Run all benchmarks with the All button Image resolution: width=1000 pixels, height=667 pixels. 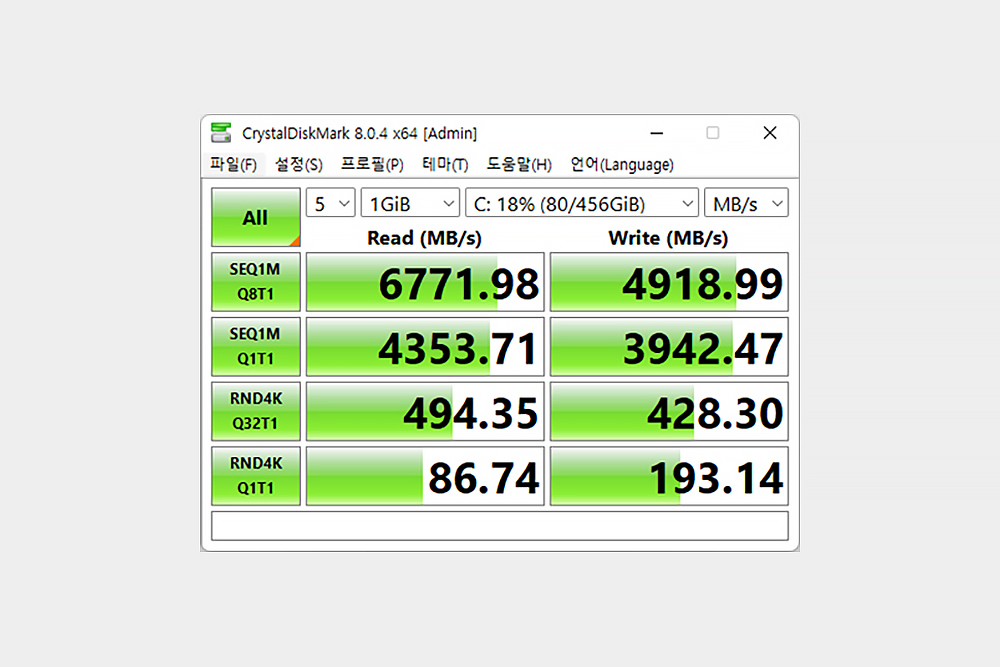256,217
